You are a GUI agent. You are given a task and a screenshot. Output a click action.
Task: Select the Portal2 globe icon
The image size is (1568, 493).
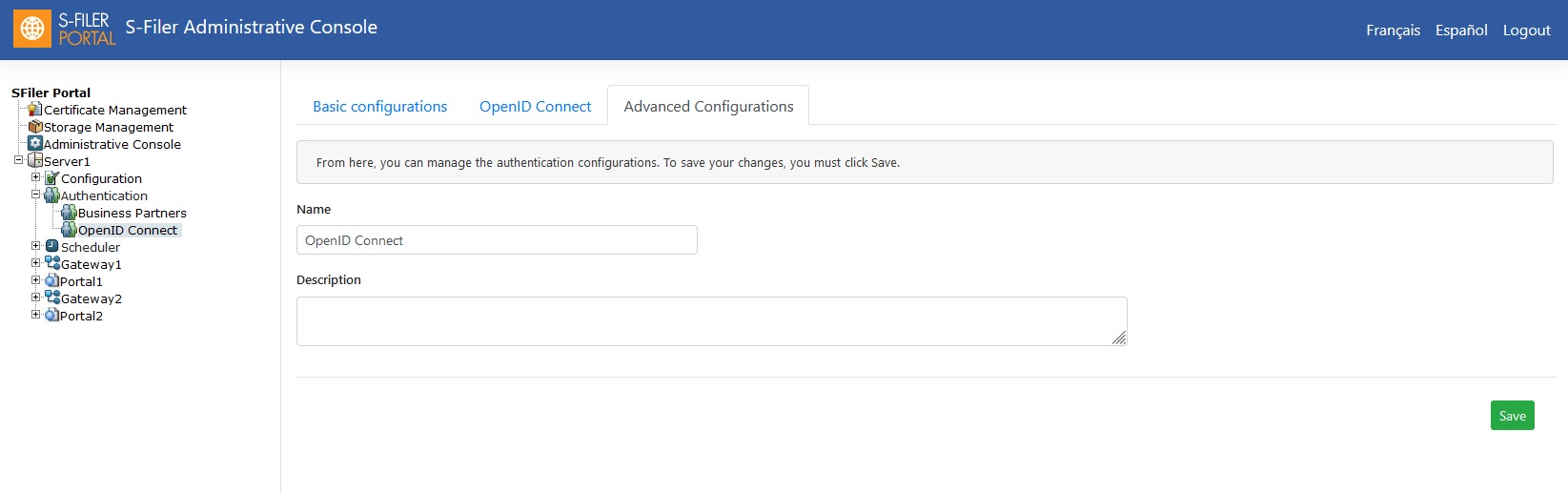(52, 316)
